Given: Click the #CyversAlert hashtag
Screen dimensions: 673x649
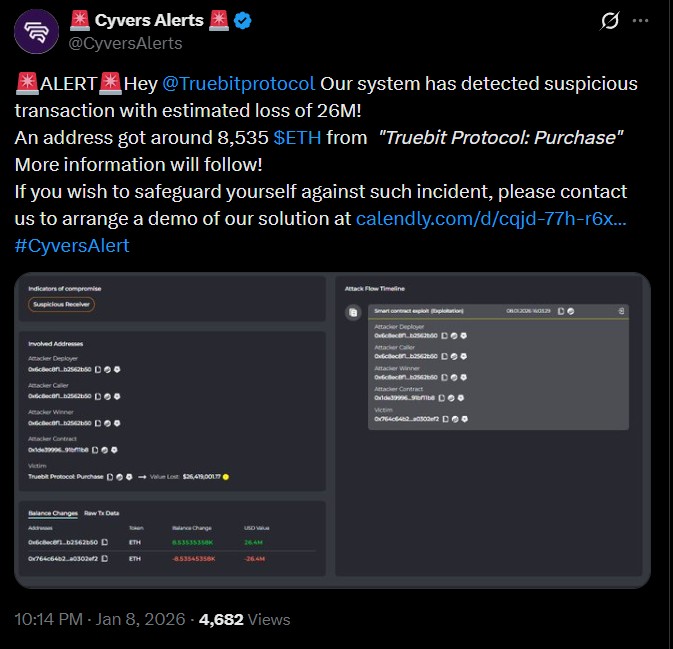Looking at the screenshot, I should pos(72,245).
